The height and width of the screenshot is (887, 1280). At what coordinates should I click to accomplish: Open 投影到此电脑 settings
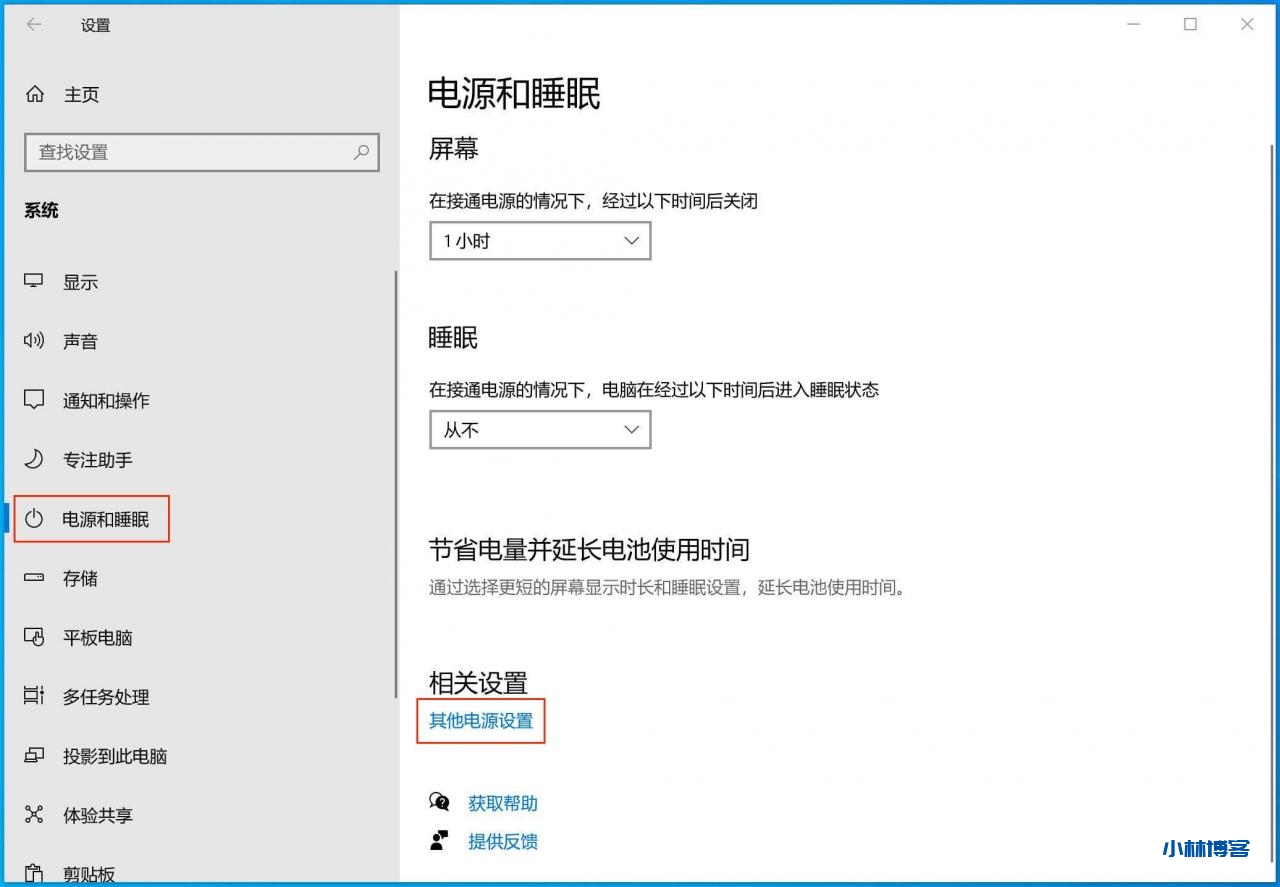click(115, 756)
